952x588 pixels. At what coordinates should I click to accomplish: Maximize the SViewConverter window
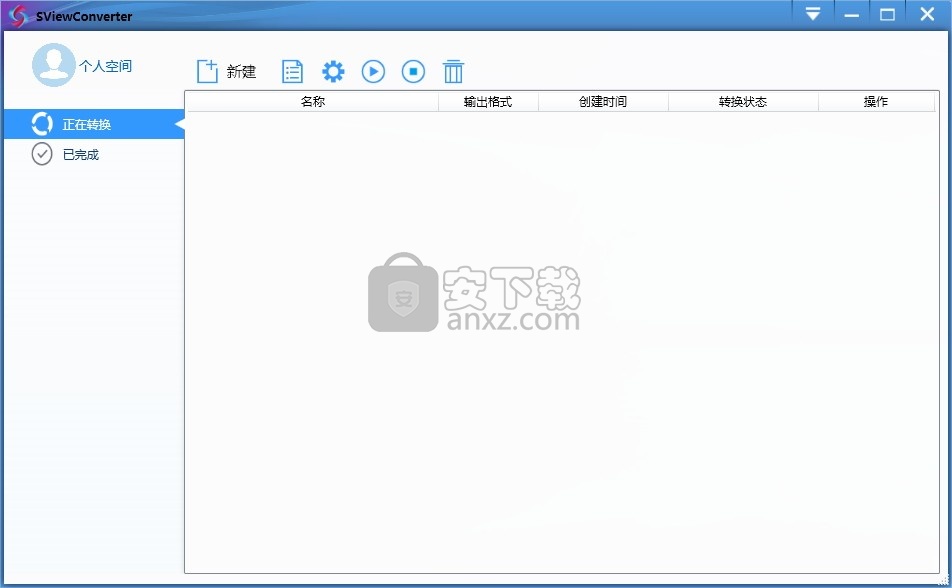click(x=887, y=14)
